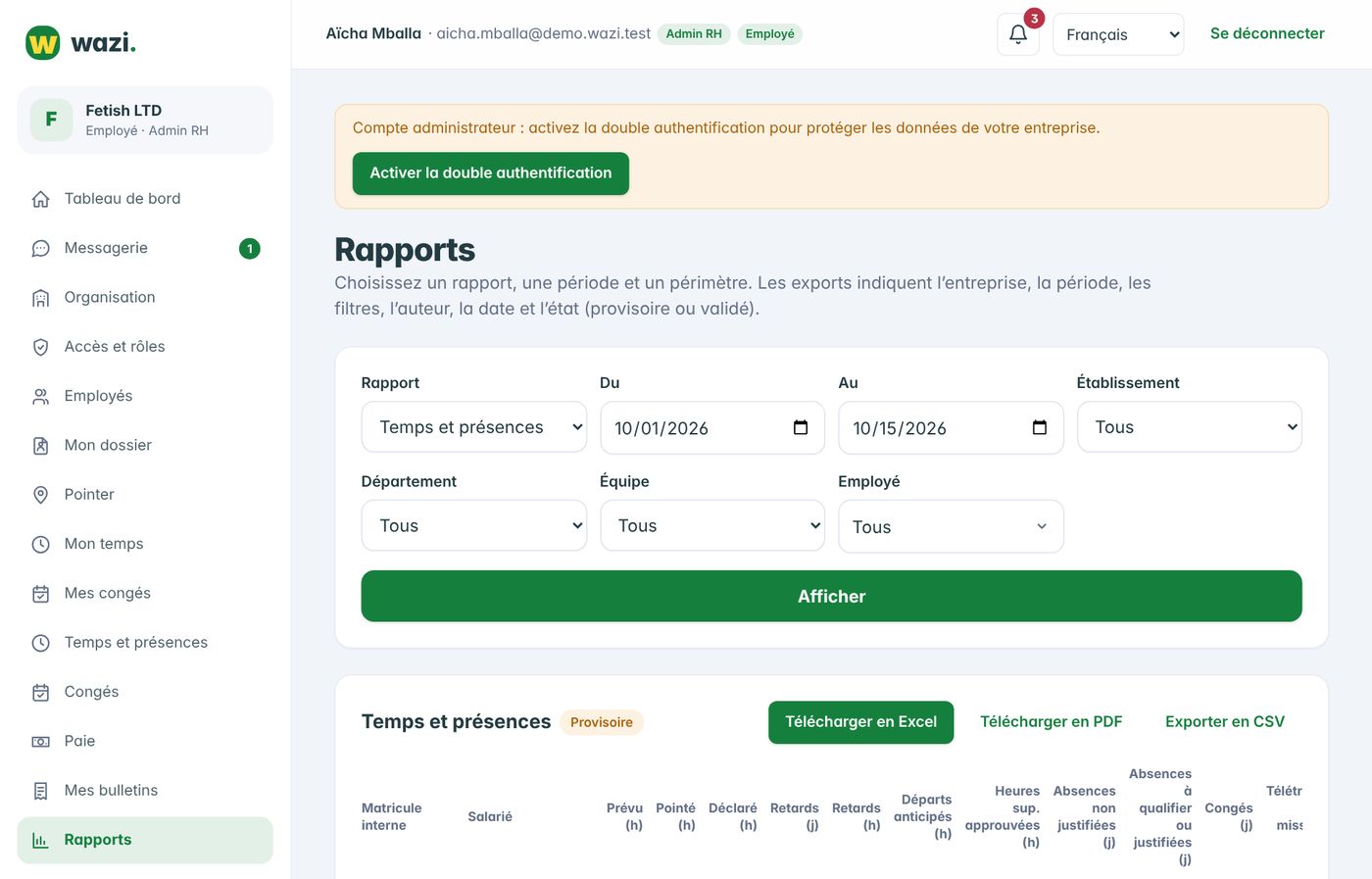1372x879 pixels.
Task: Open notifications bell icon
Action: click(1018, 34)
